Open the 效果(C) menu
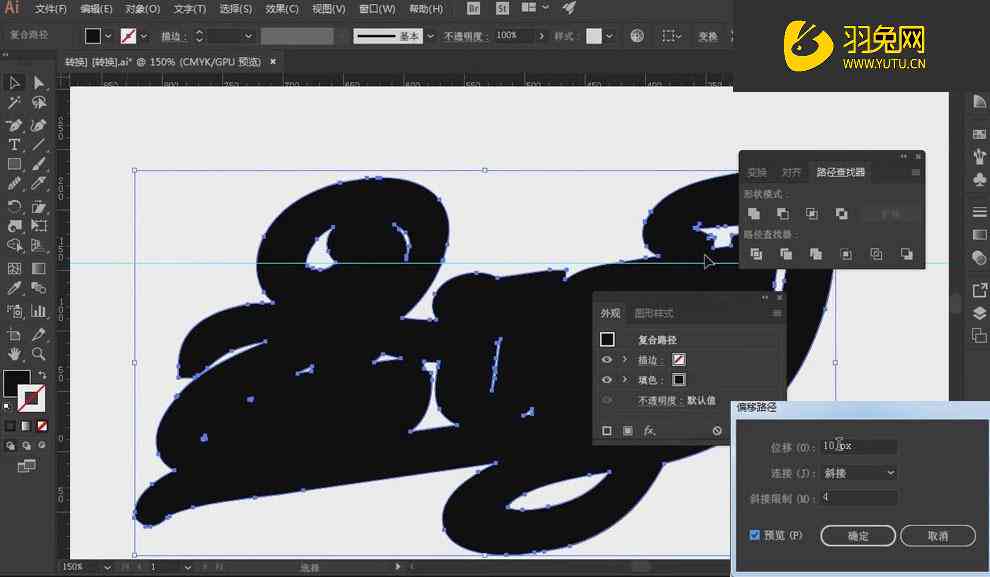990x577 pixels. [282, 9]
